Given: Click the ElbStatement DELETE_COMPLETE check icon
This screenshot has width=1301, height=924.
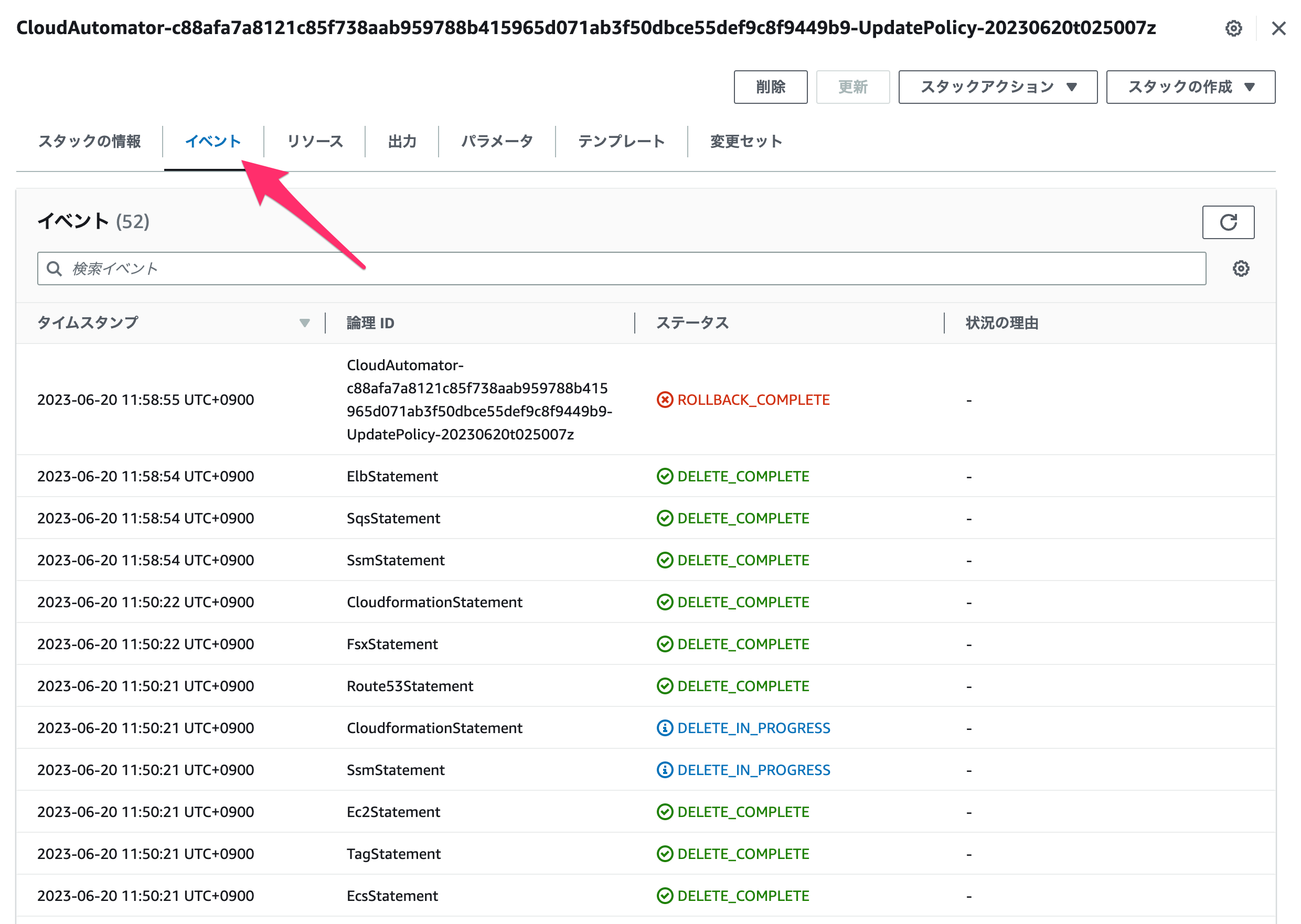Looking at the screenshot, I should click(664, 476).
